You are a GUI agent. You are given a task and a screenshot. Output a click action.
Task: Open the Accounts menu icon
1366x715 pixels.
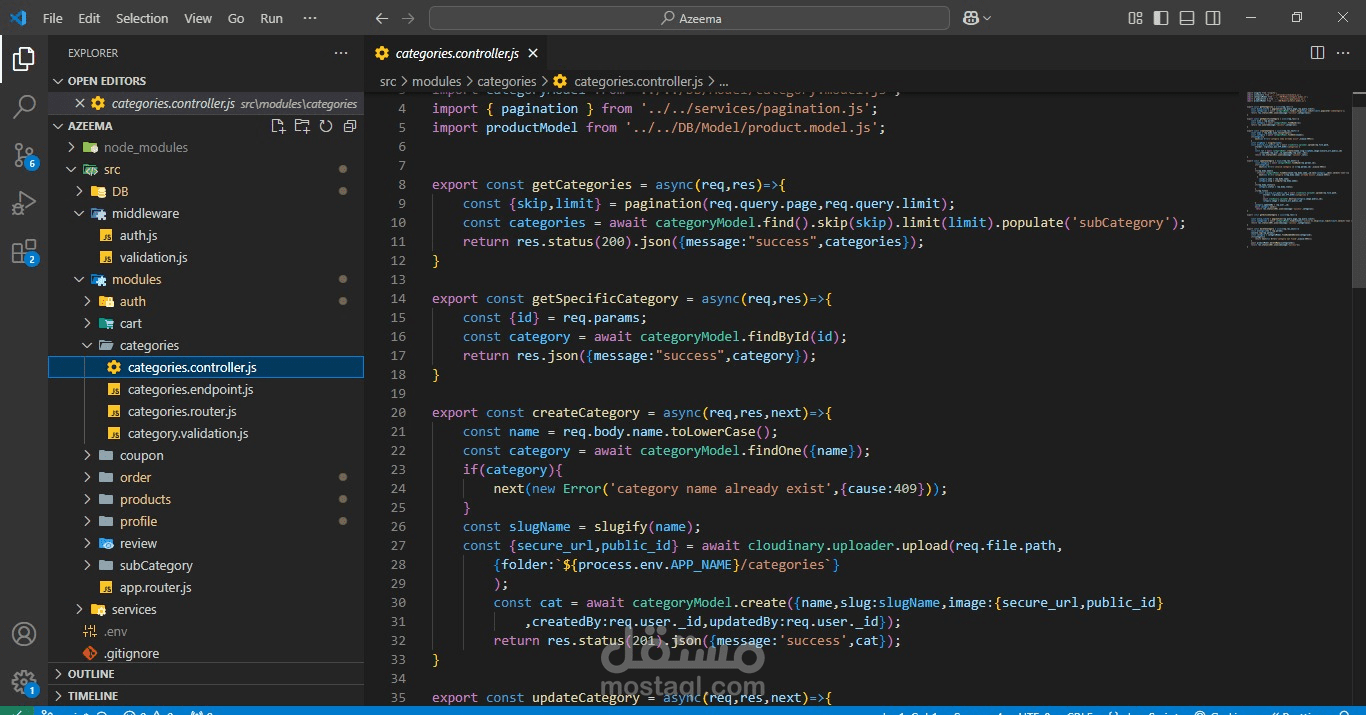[24, 634]
